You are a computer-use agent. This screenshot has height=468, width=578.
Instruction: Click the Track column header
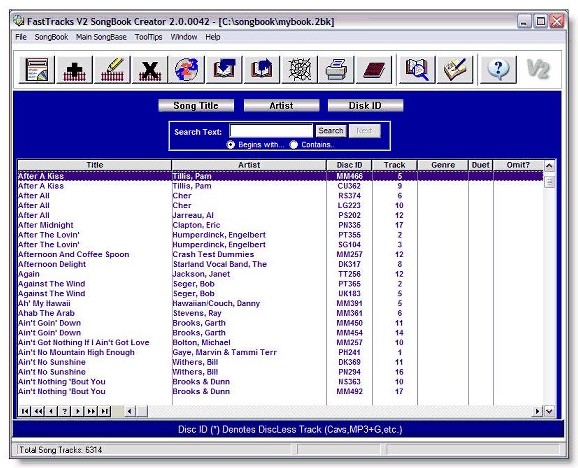click(x=394, y=165)
